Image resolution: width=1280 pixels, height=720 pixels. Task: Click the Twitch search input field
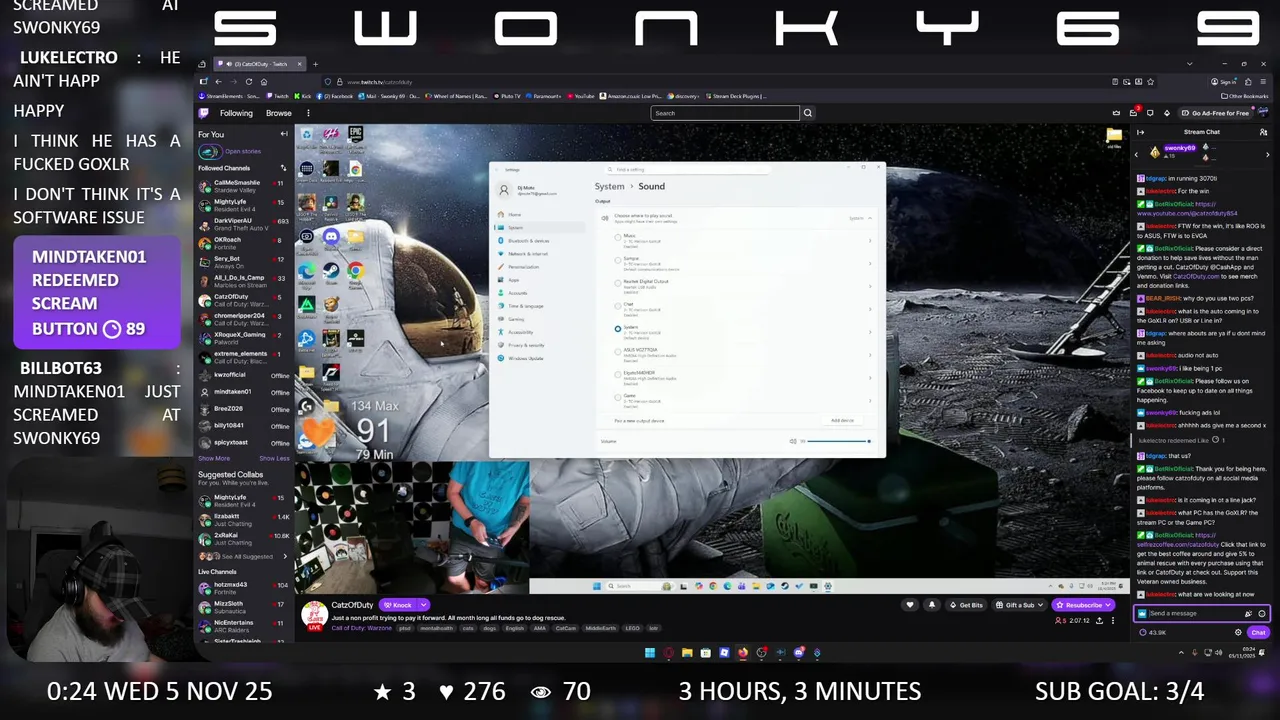coord(725,113)
